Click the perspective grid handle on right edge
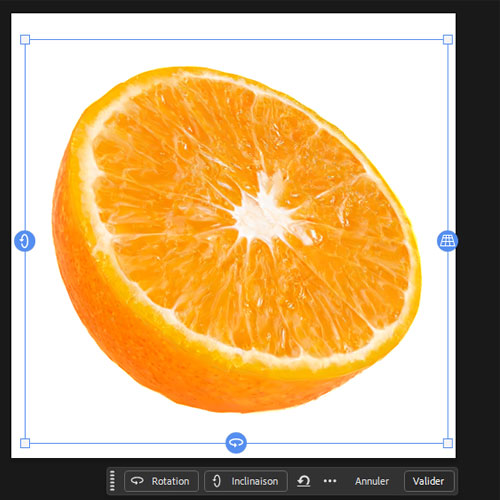The height and width of the screenshot is (500, 500). [447, 241]
